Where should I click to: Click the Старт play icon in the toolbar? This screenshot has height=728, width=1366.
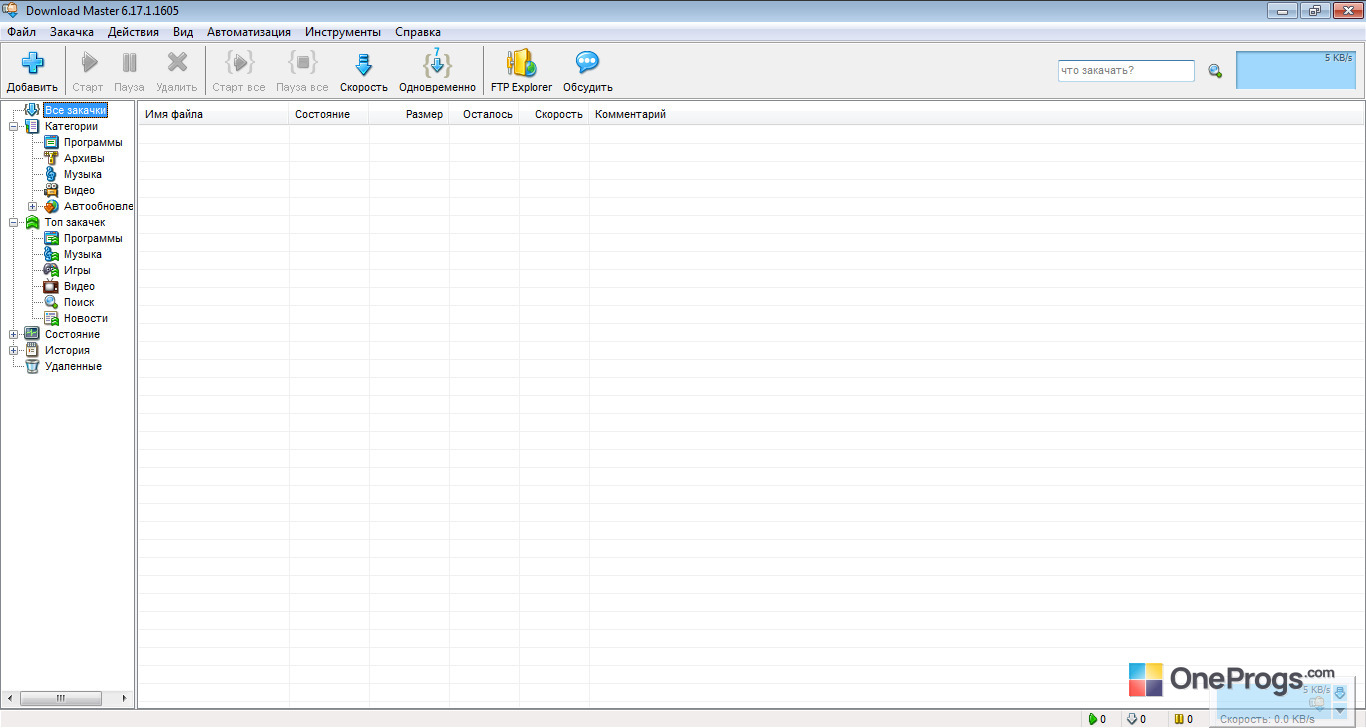pyautogui.click(x=88, y=63)
